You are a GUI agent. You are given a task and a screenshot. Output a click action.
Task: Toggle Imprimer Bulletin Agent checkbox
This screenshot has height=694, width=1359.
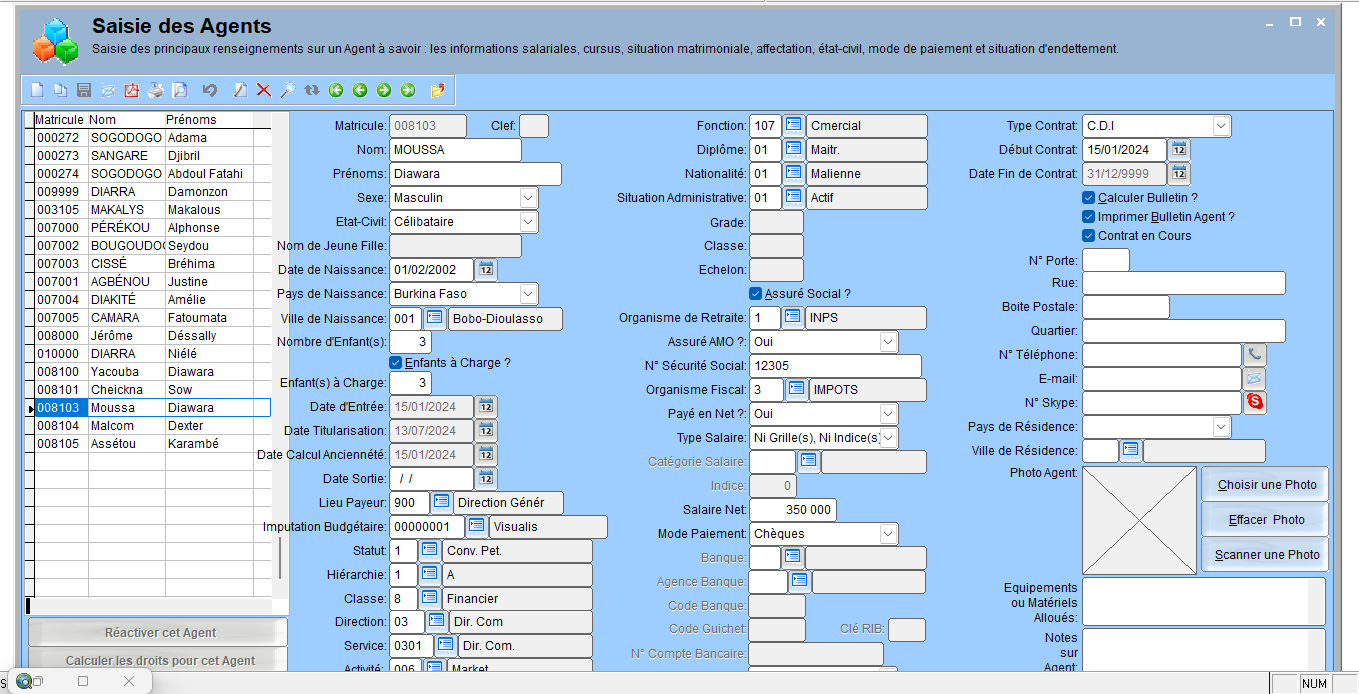click(1089, 217)
